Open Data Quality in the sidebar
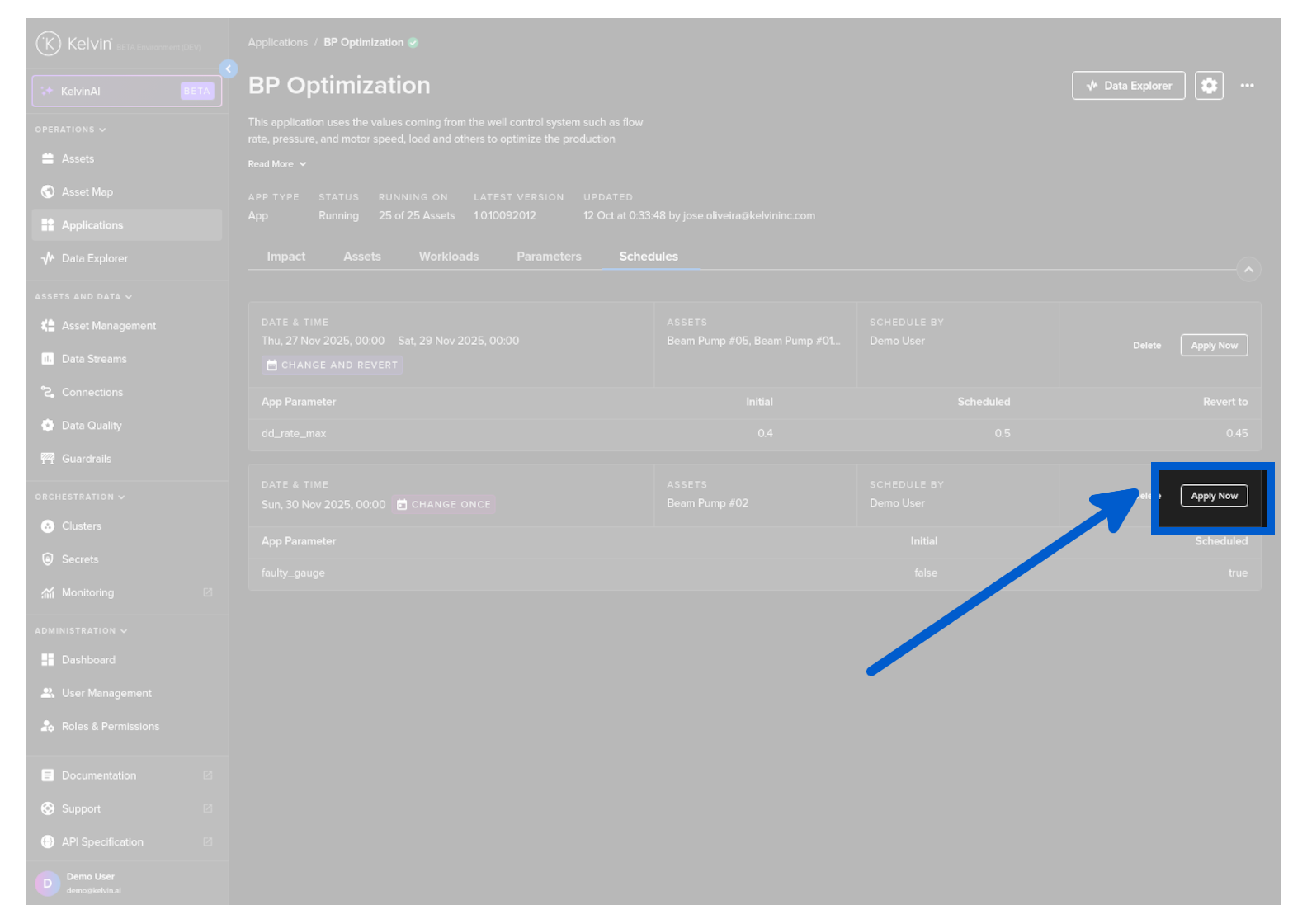The image size is (1307, 924). pyautogui.click(x=91, y=426)
